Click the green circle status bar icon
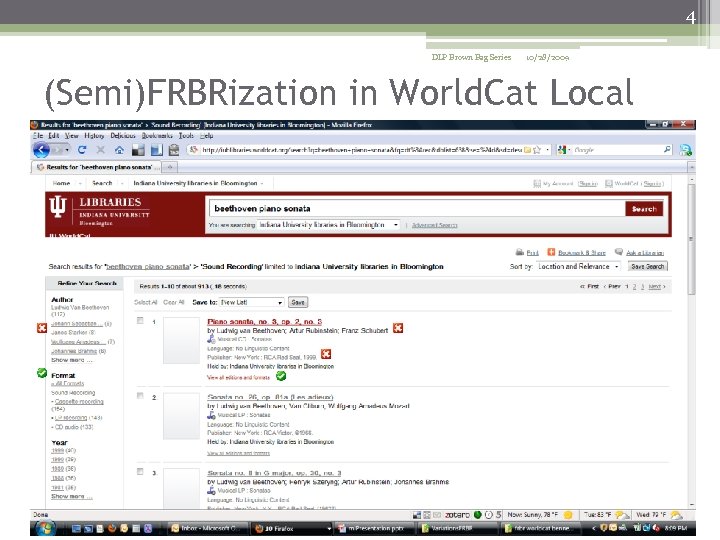Image resolution: width=720 pixels, height=540 pixels. coord(478,515)
